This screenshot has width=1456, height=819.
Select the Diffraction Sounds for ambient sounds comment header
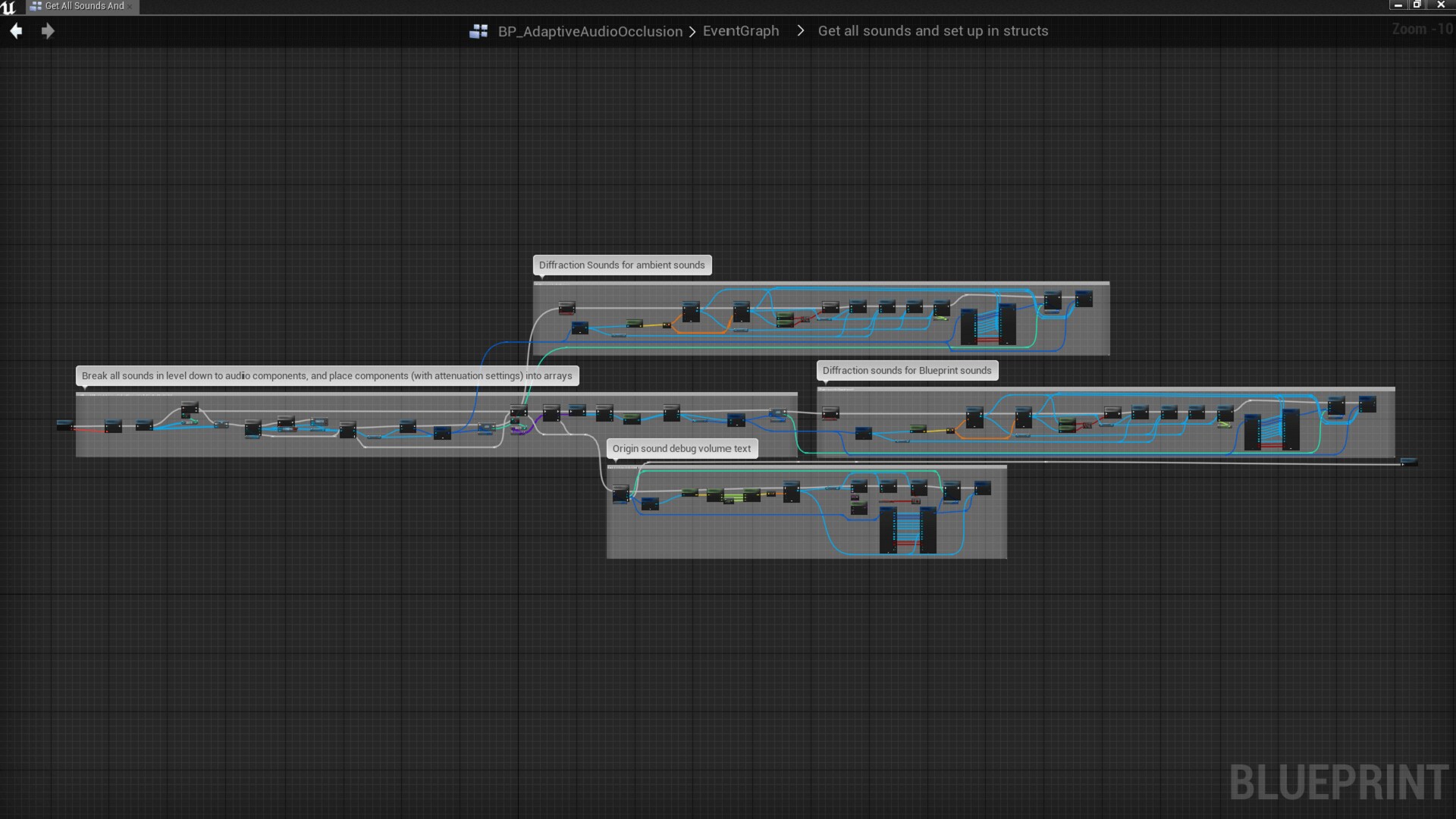coord(622,265)
